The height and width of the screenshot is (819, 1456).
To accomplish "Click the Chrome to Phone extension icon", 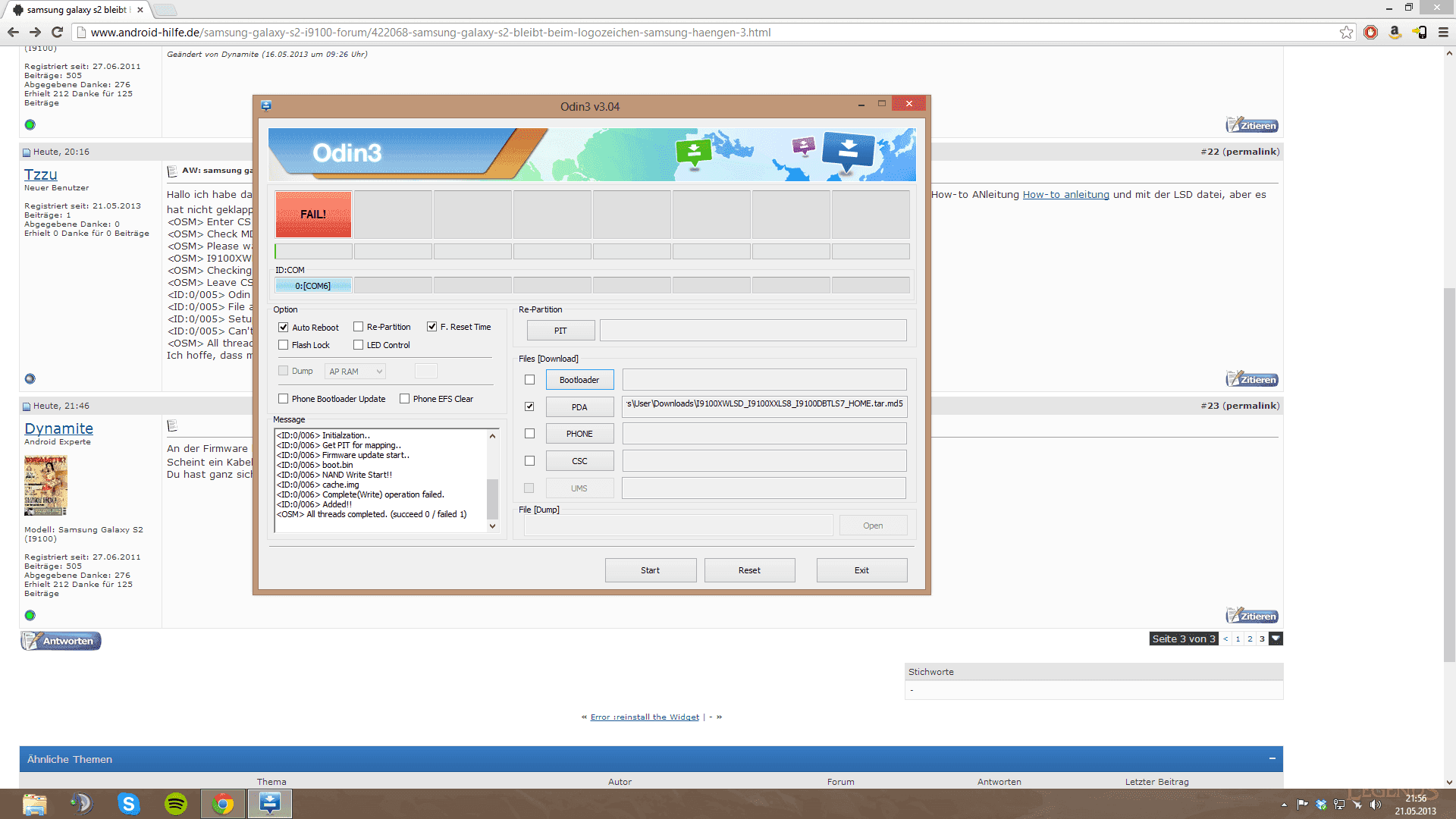I will click(1419, 32).
